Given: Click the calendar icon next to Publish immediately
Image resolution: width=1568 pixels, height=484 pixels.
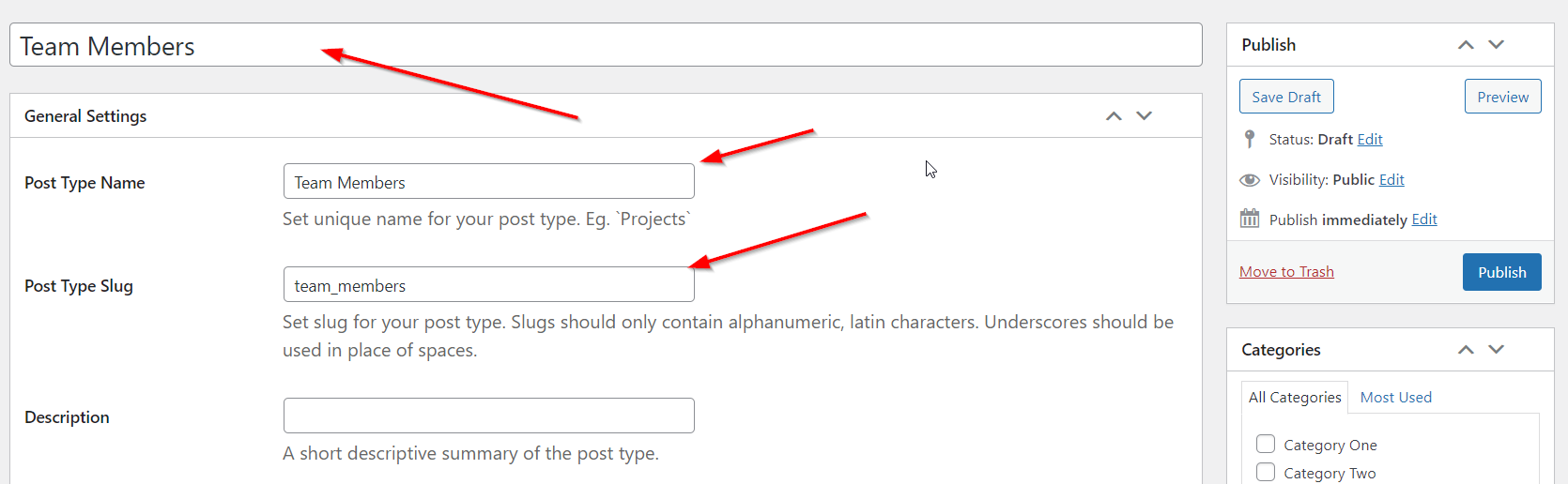Looking at the screenshot, I should 1249,219.
